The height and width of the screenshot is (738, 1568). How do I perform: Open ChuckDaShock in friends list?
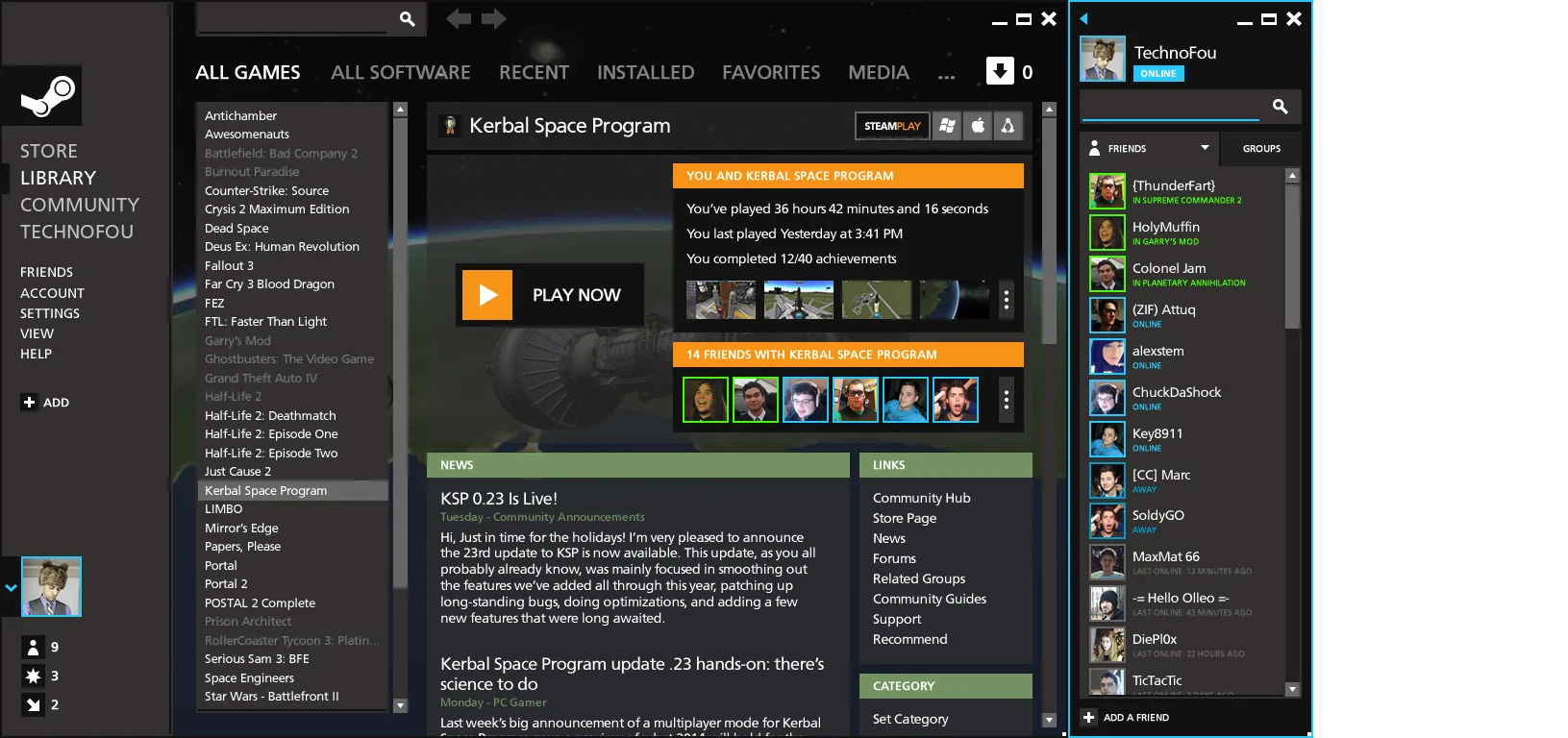[x=1186, y=398]
